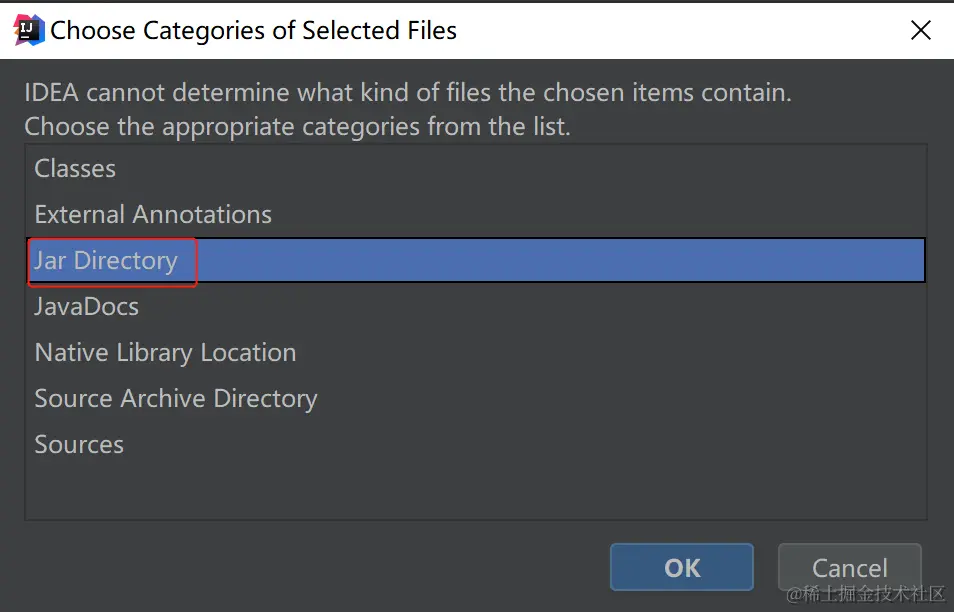
Task: Click the 'Choose the appropriate categories' instruction line
Action: [x=297, y=127]
